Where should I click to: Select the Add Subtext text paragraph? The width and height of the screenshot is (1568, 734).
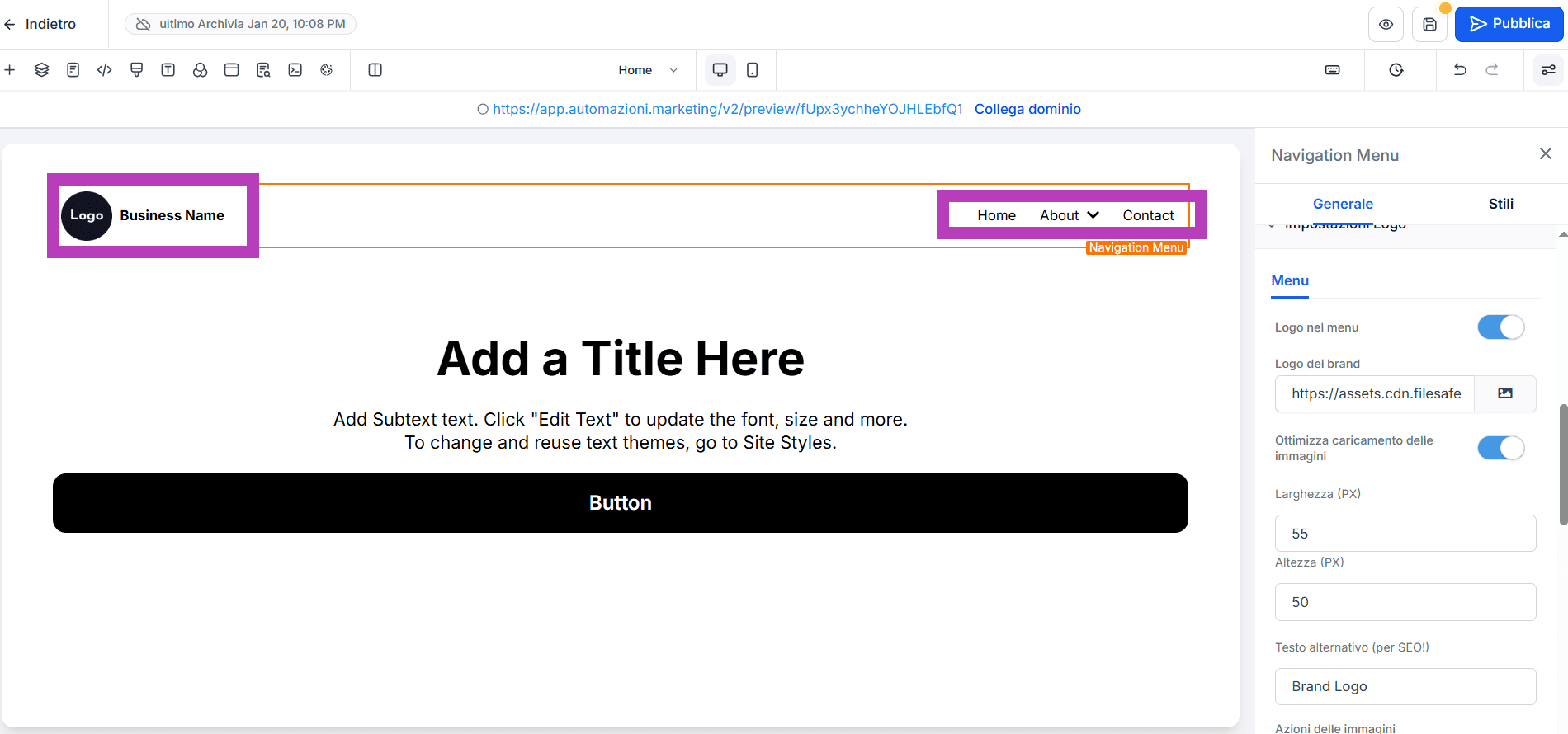(x=621, y=431)
